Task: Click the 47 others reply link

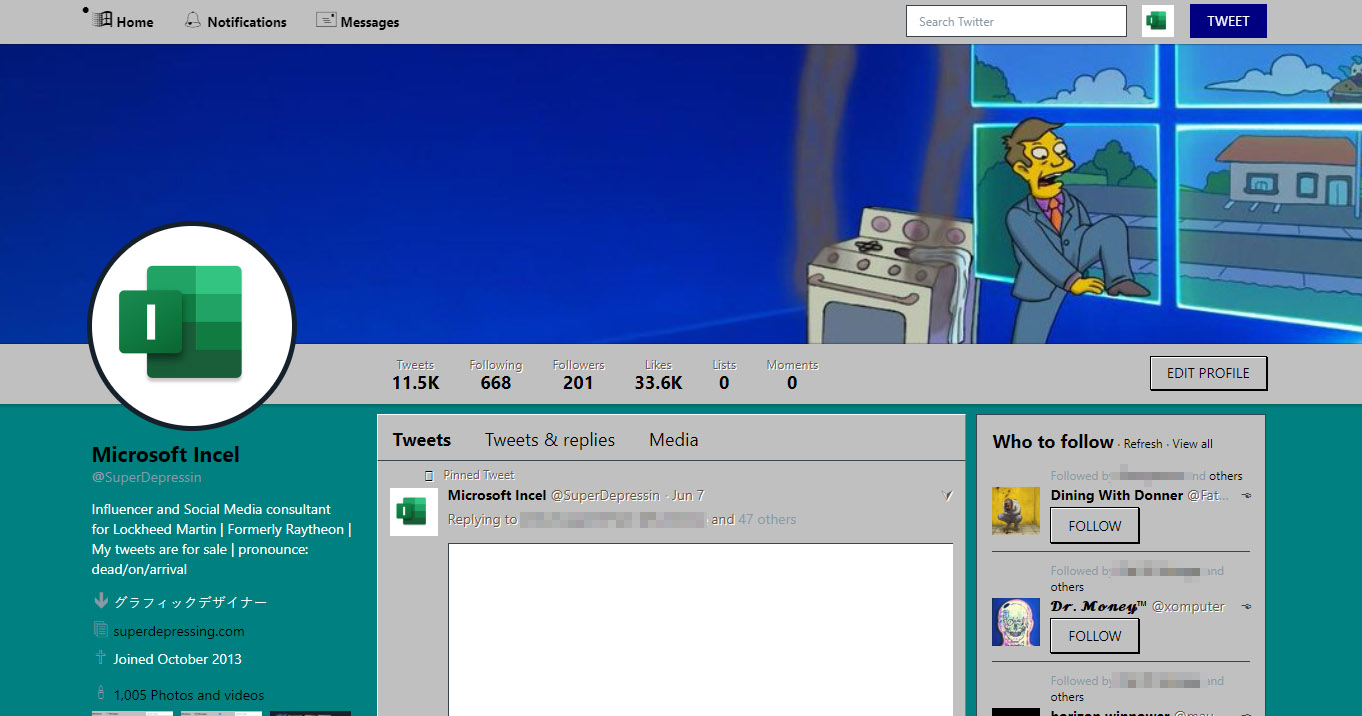Action: 767,519
